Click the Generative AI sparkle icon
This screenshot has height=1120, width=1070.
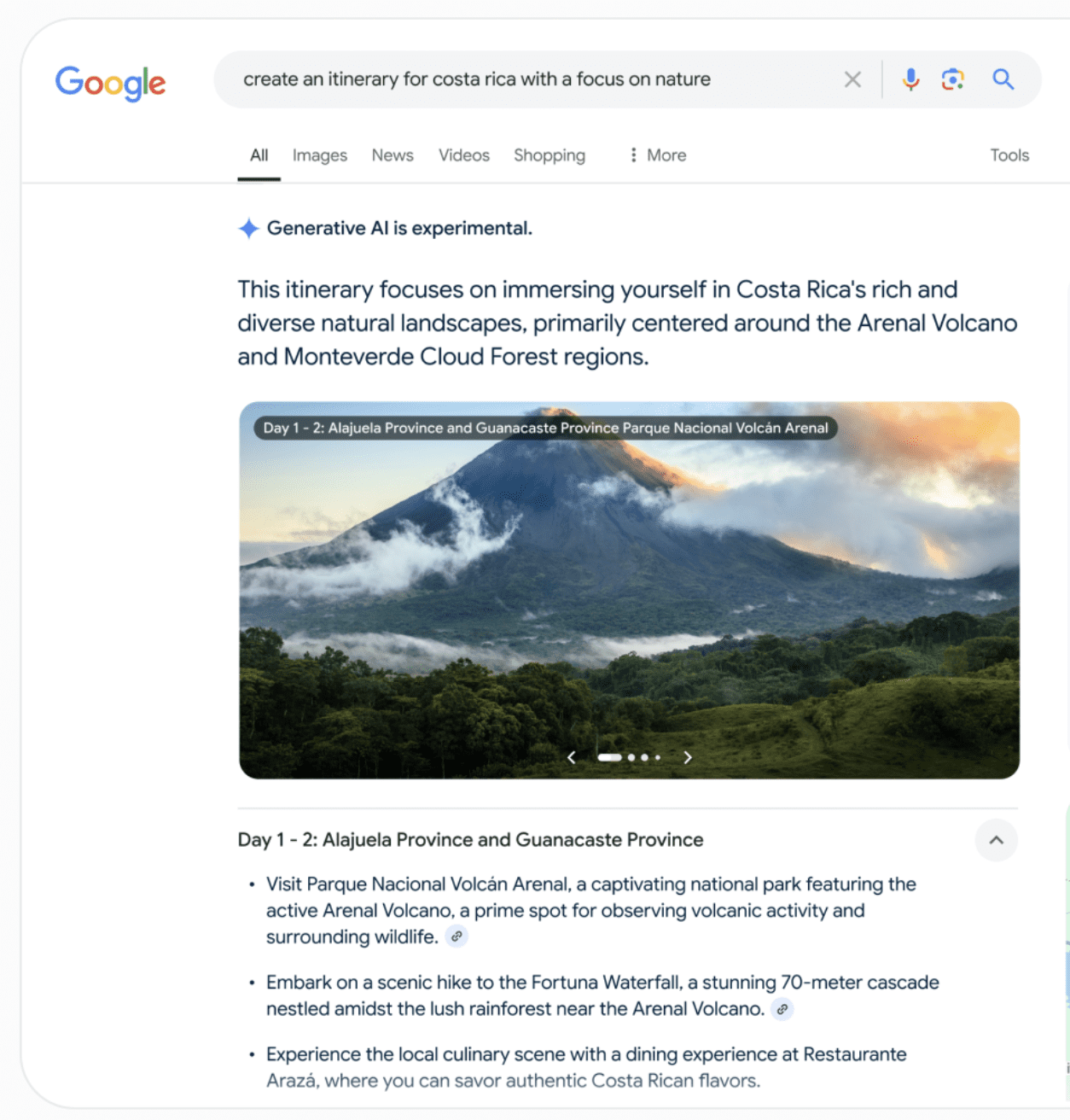[248, 229]
